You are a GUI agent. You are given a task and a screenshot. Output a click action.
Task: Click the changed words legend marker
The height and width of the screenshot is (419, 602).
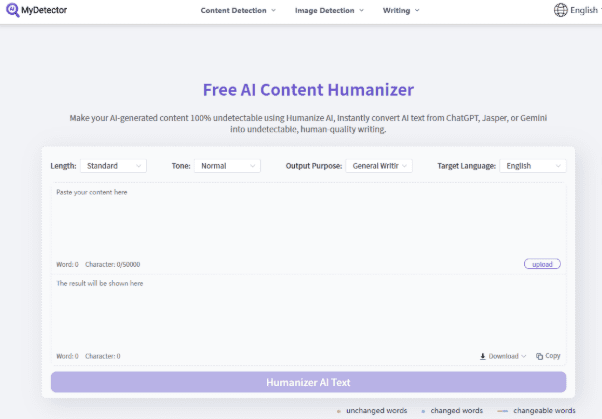(423, 411)
